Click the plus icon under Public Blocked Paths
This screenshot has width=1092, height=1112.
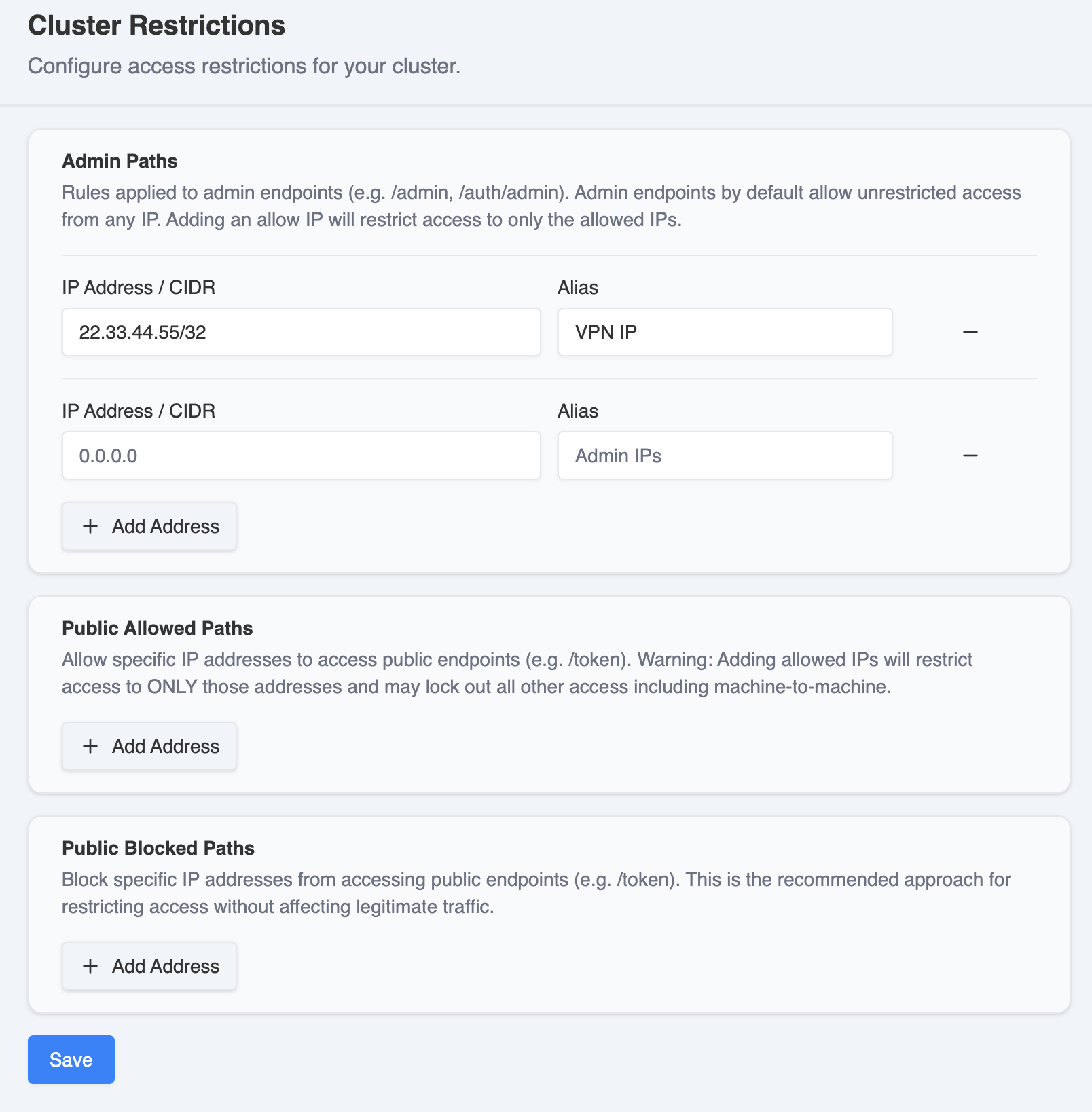(x=90, y=965)
